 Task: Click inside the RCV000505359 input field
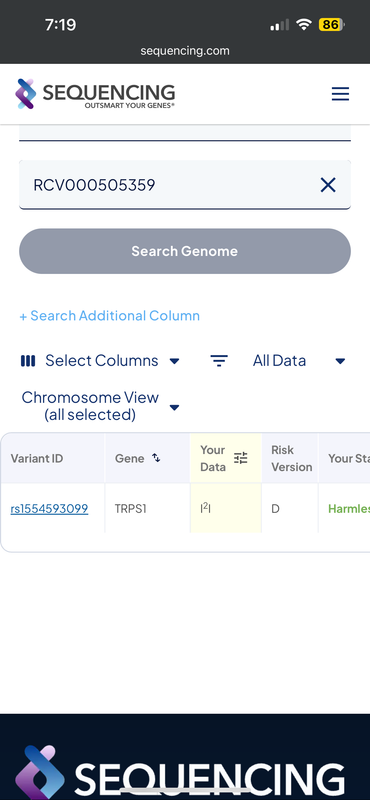168,185
